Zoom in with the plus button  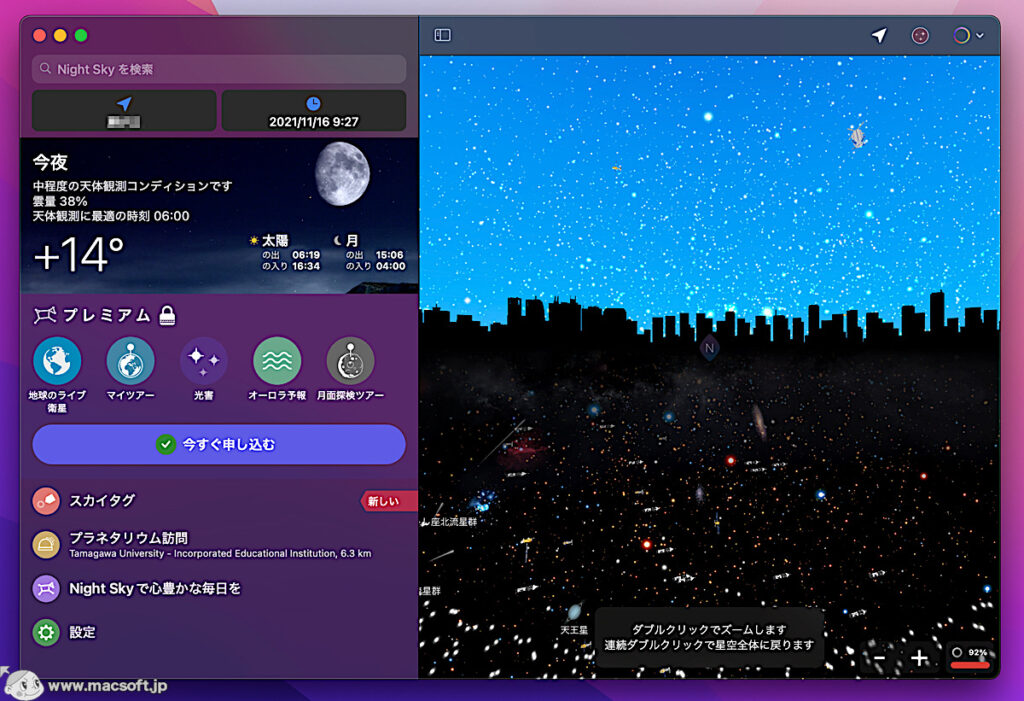(x=920, y=658)
